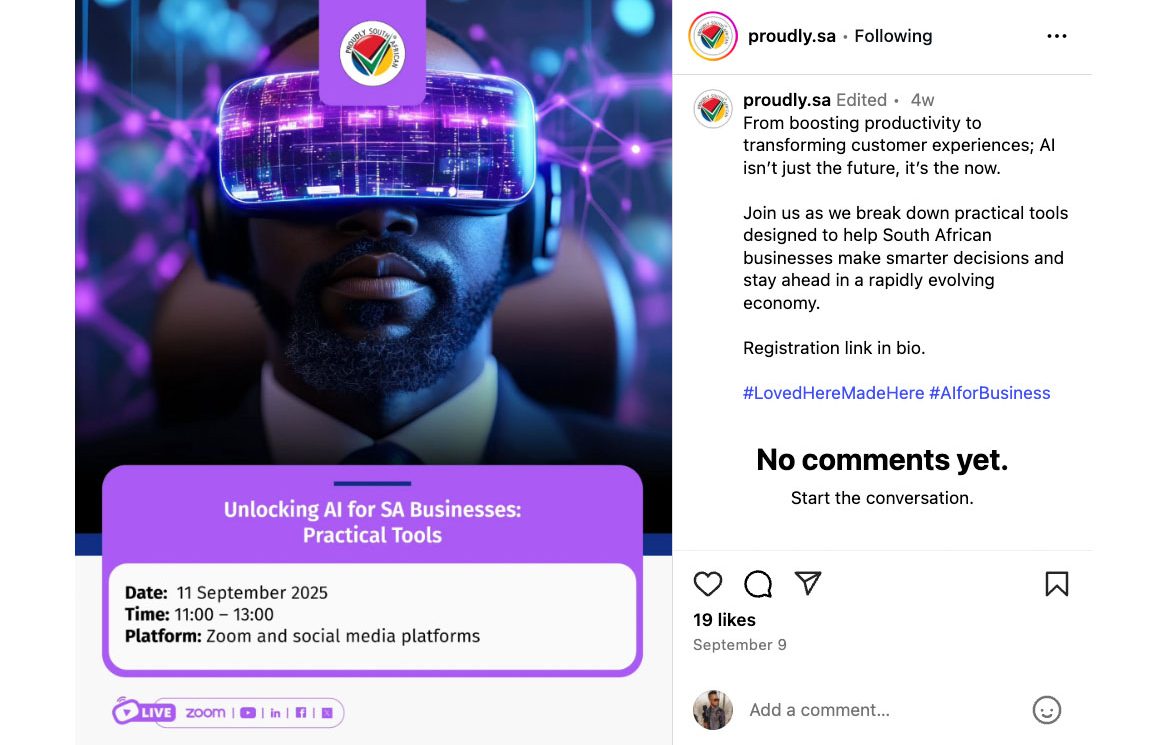
Task: Click proudly.sa username in the caption
Action: tap(786, 100)
